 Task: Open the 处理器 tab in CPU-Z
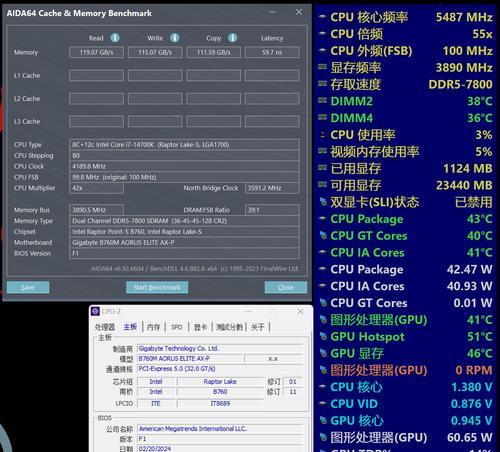coord(105,327)
